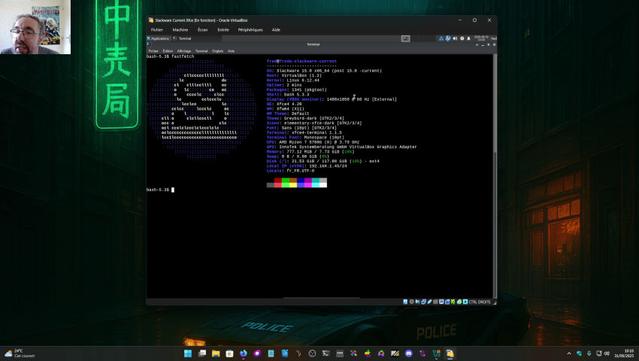Screen dimensions: 639x361
Task: Open the Aide menu in the VirtualBox menu bar
Action: (x=276, y=30)
